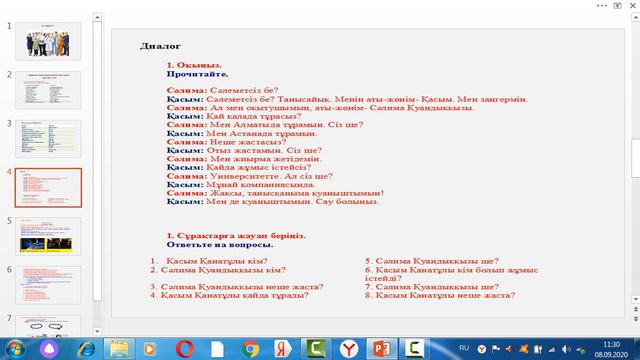Open the Windows Start menu
640x360 pixels.
(x=15, y=349)
